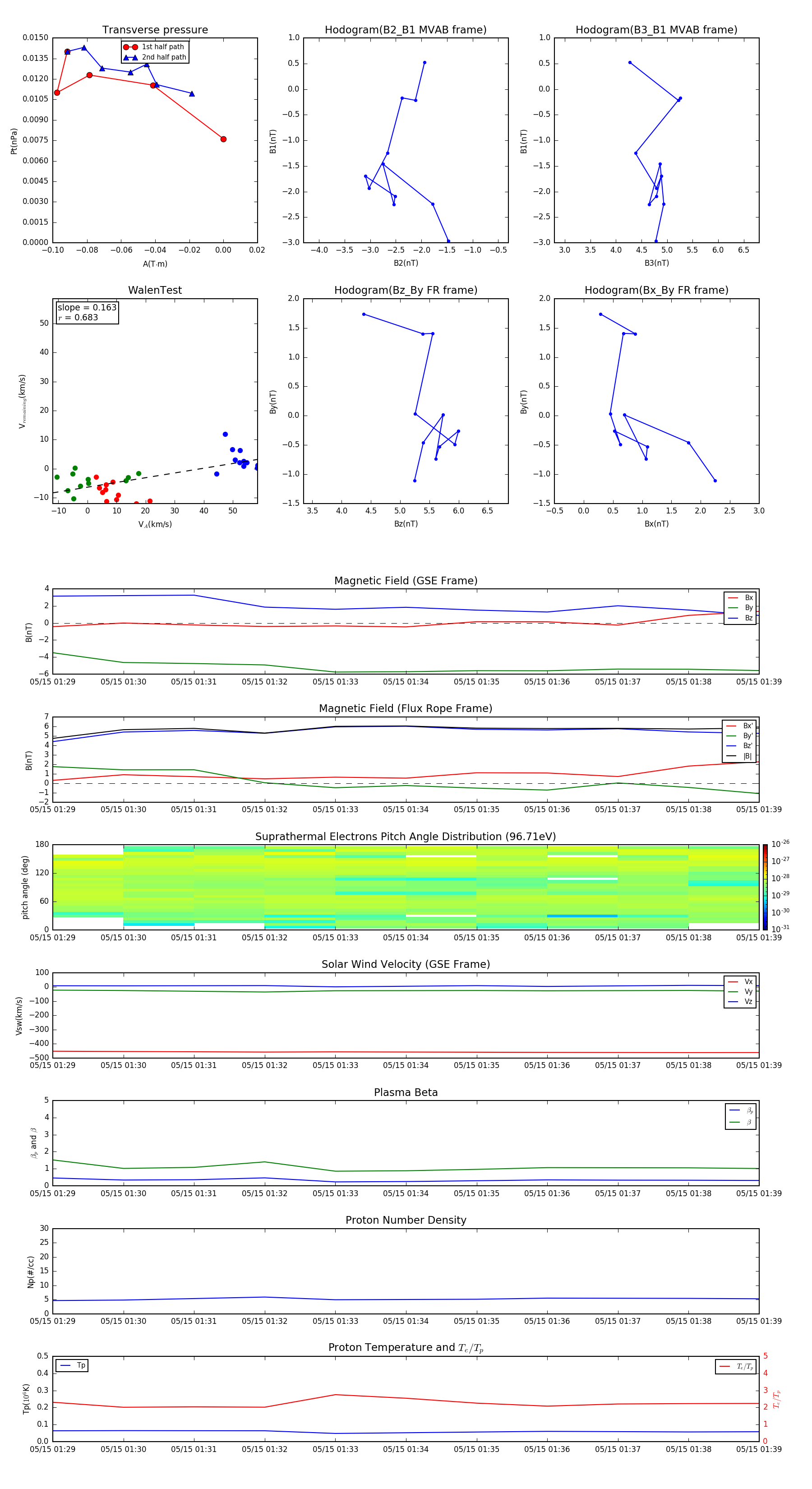Click 'By' in GSE magnetic field legend
This screenshot has height=1489, width=812.
[x=749, y=608]
